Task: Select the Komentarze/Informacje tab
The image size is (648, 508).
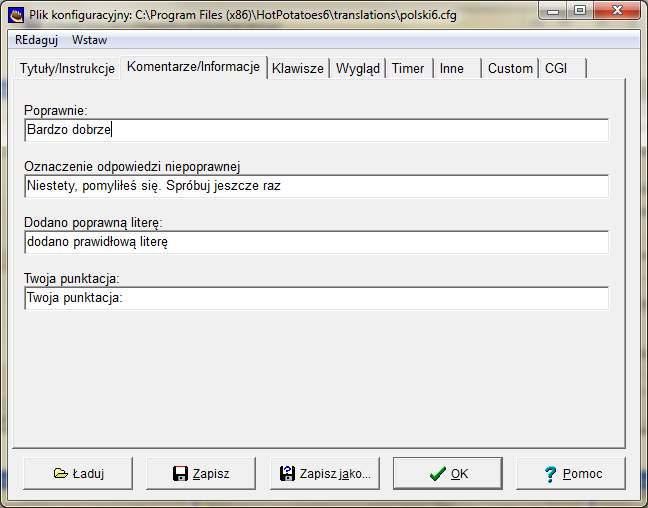Action: pos(193,67)
